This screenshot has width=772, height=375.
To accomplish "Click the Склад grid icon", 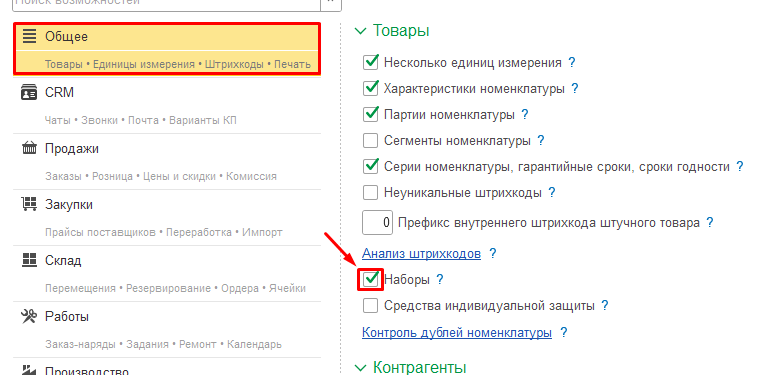I will [x=30, y=260].
